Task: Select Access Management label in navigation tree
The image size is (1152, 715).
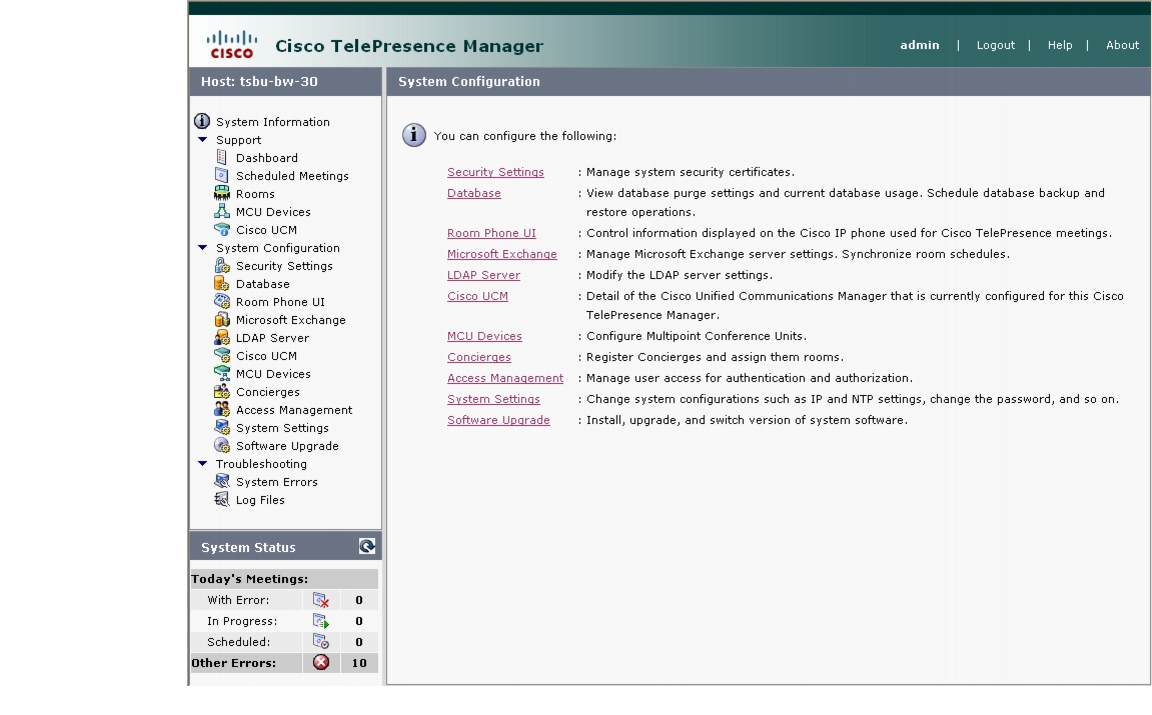Action: pos(294,410)
